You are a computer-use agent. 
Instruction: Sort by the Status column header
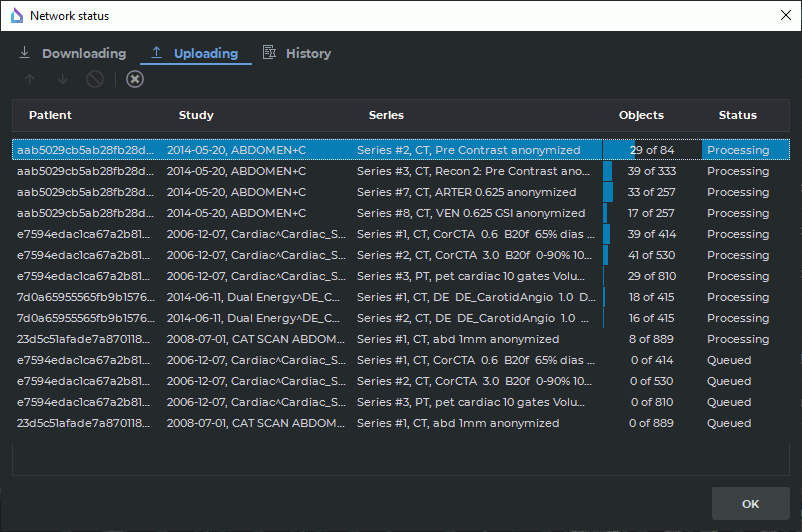click(738, 115)
